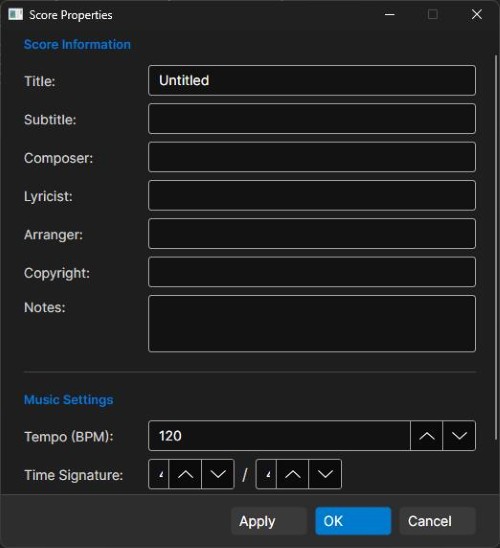Image resolution: width=500 pixels, height=548 pixels.
Task: Click the Copyright input field
Action: 312,272
